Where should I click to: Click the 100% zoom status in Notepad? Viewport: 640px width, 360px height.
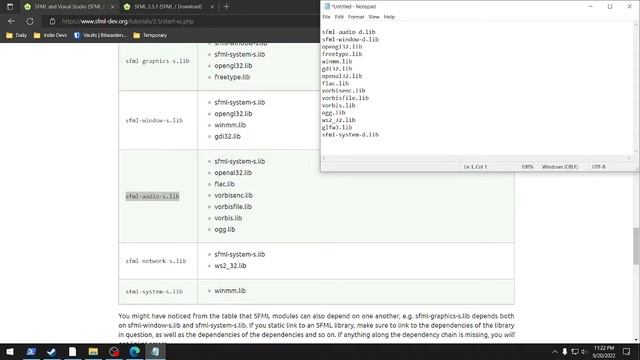pos(527,167)
